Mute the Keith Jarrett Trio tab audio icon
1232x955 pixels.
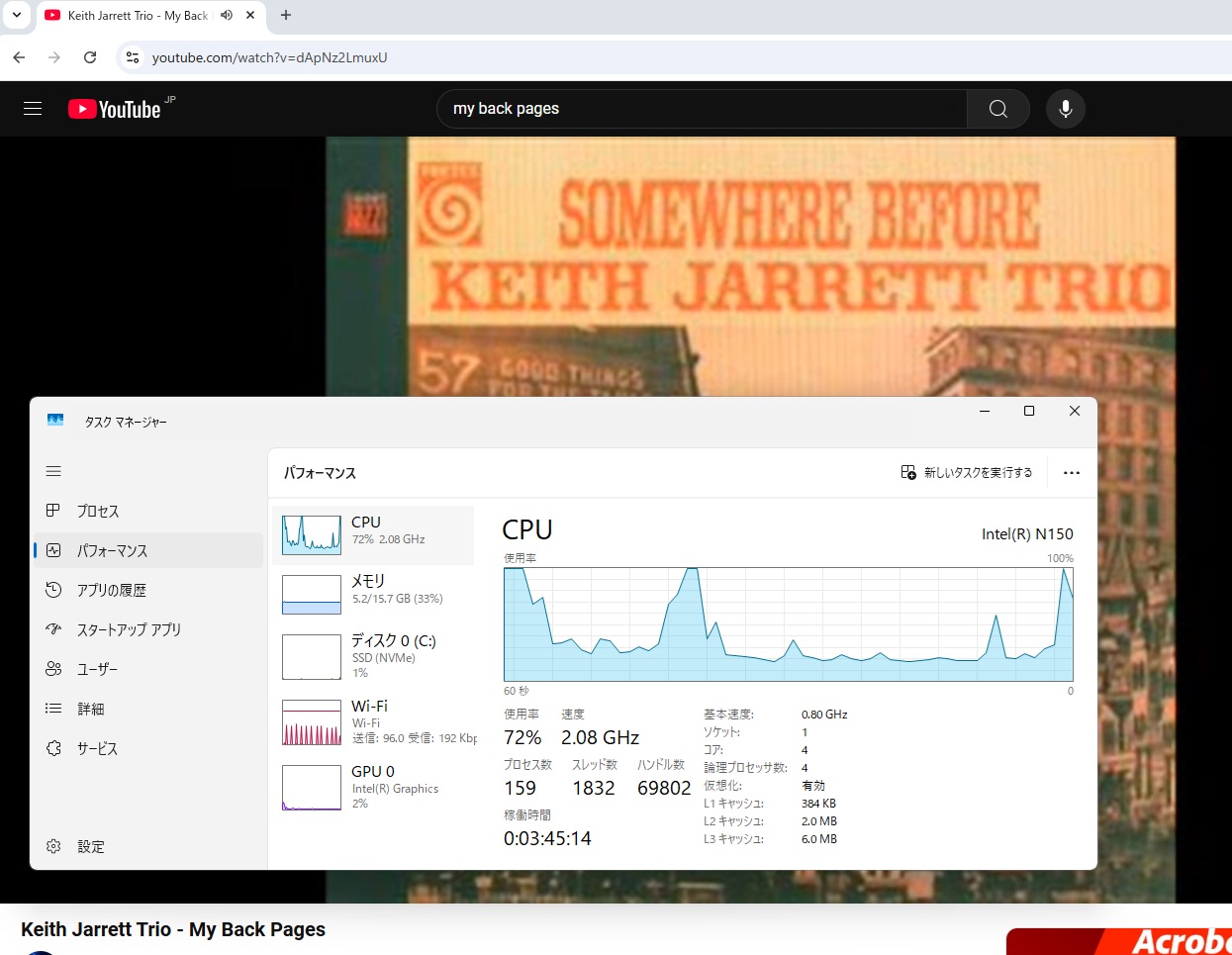[x=227, y=15]
